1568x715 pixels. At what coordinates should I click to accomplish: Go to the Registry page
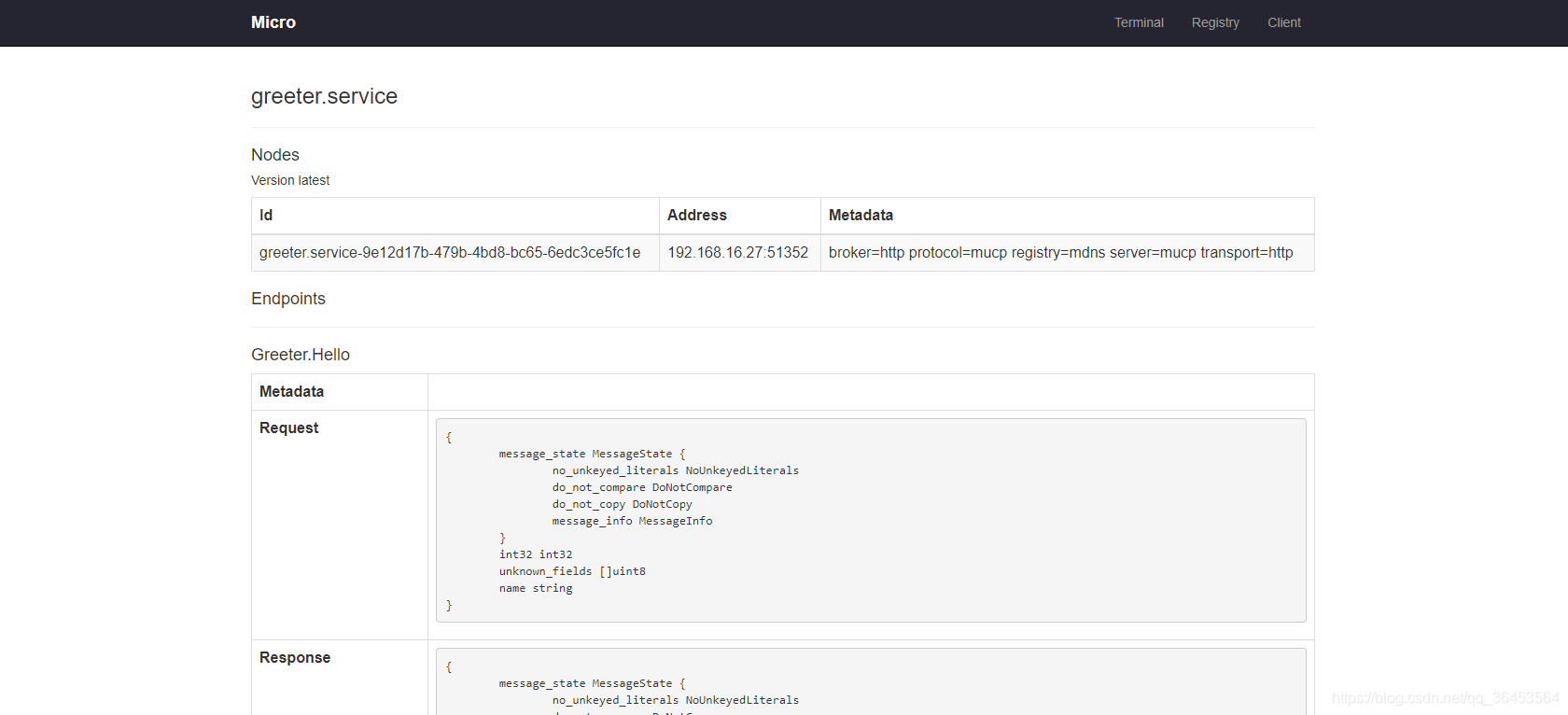pos(1215,22)
